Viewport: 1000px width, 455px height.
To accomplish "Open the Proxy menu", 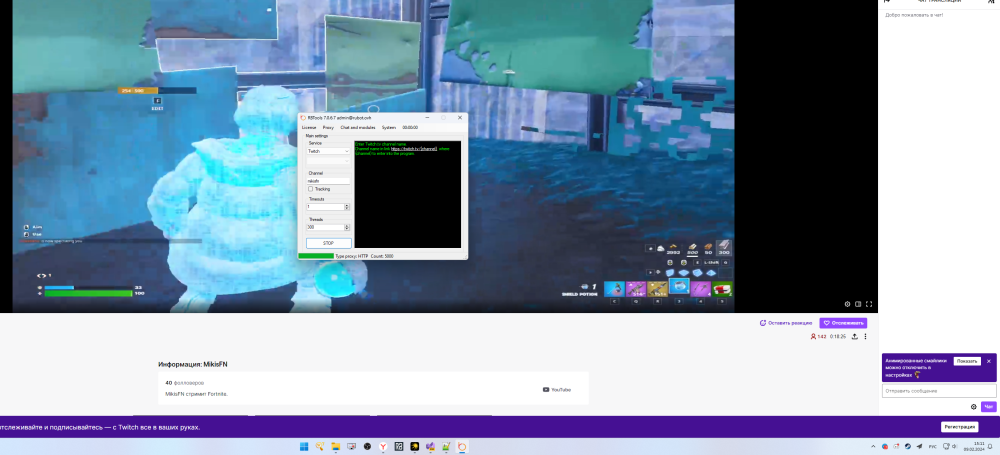I will click(328, 128).
